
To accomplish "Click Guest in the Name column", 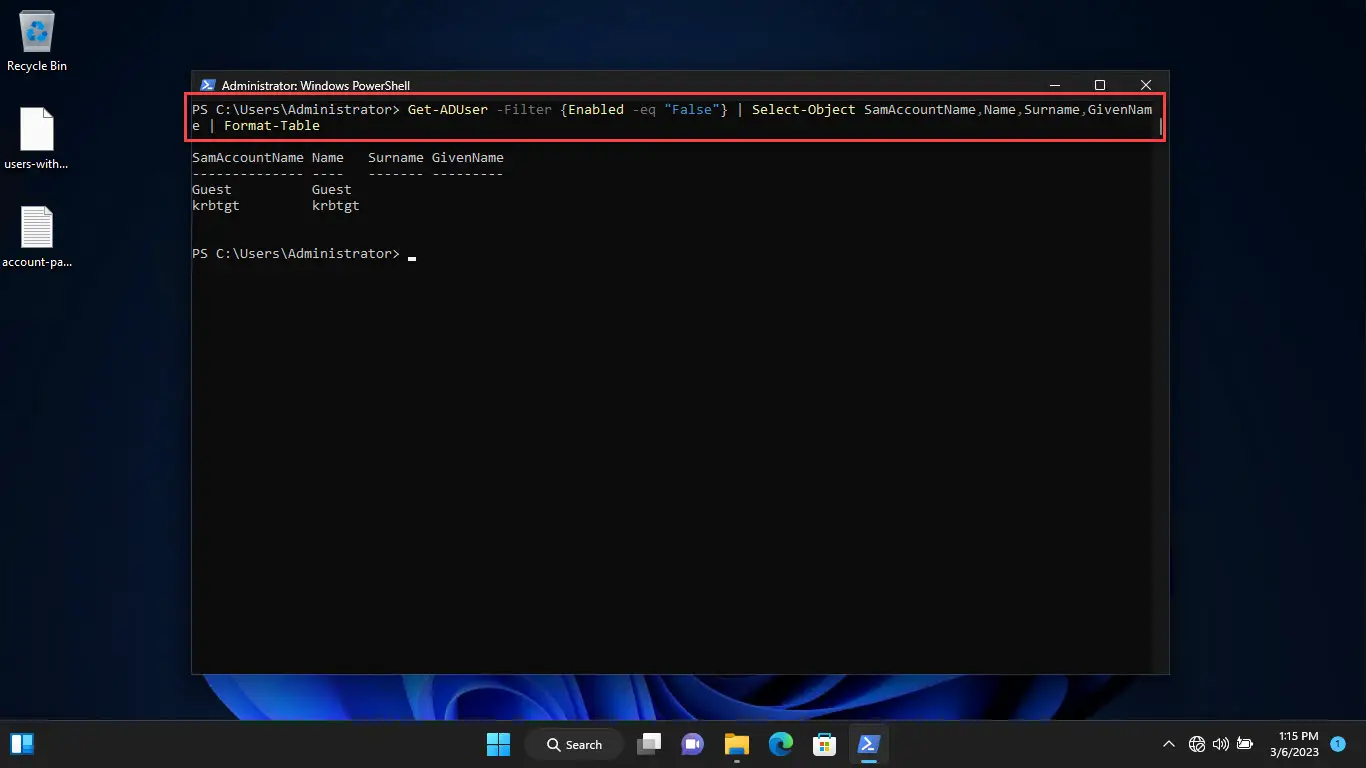I will [332, 189].
